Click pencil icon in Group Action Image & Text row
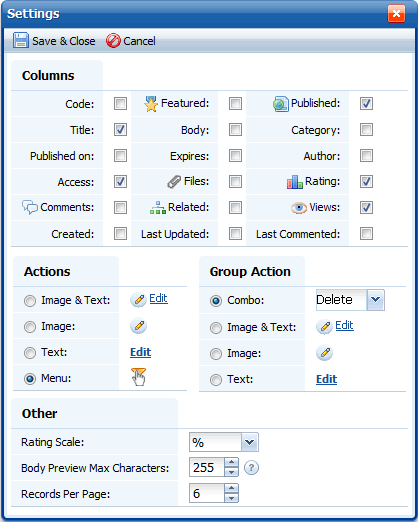Image resolution: width=418 pixels, height=522 pixels. [x=324, y=327]
